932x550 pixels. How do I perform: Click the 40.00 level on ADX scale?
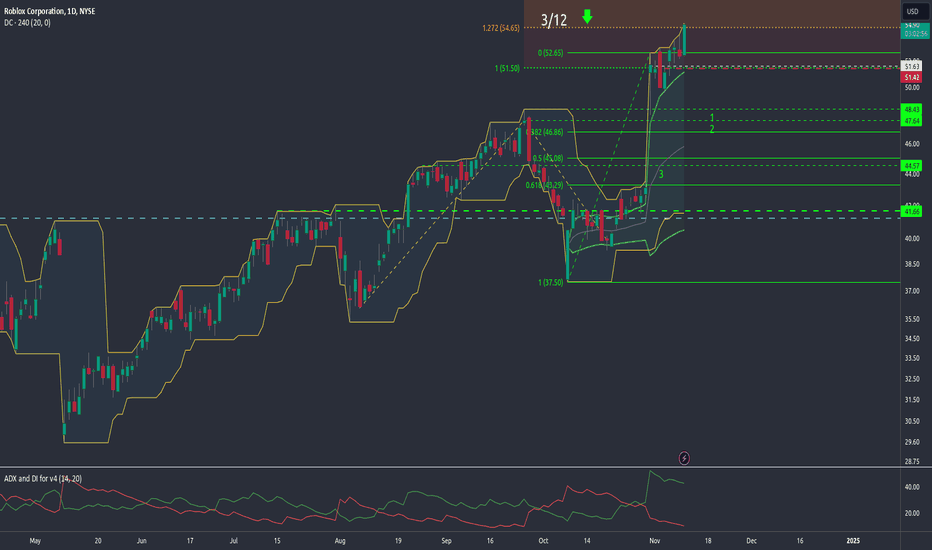point(912,486)
